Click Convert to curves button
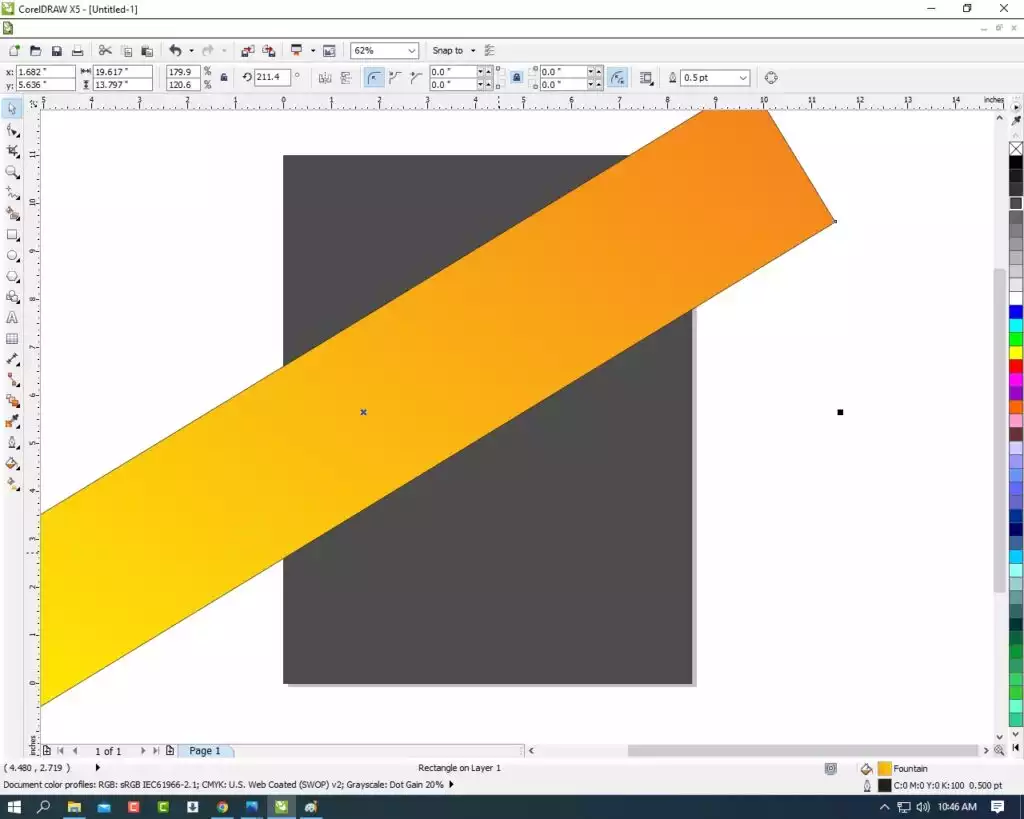Image resolution: width=1024 pixels, height=819 pixels. 771,78
